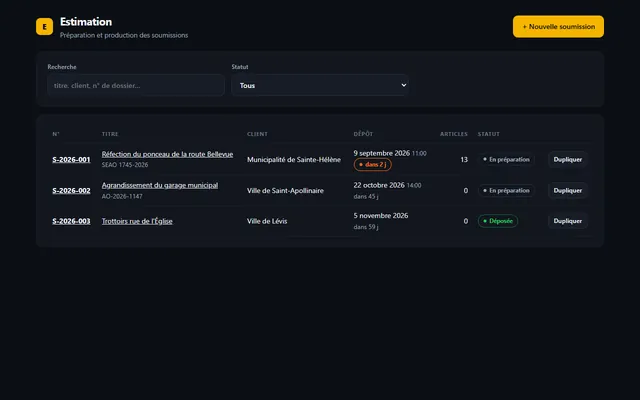Click the 'dans 59 j' countdown text

(x=366, y=227)
